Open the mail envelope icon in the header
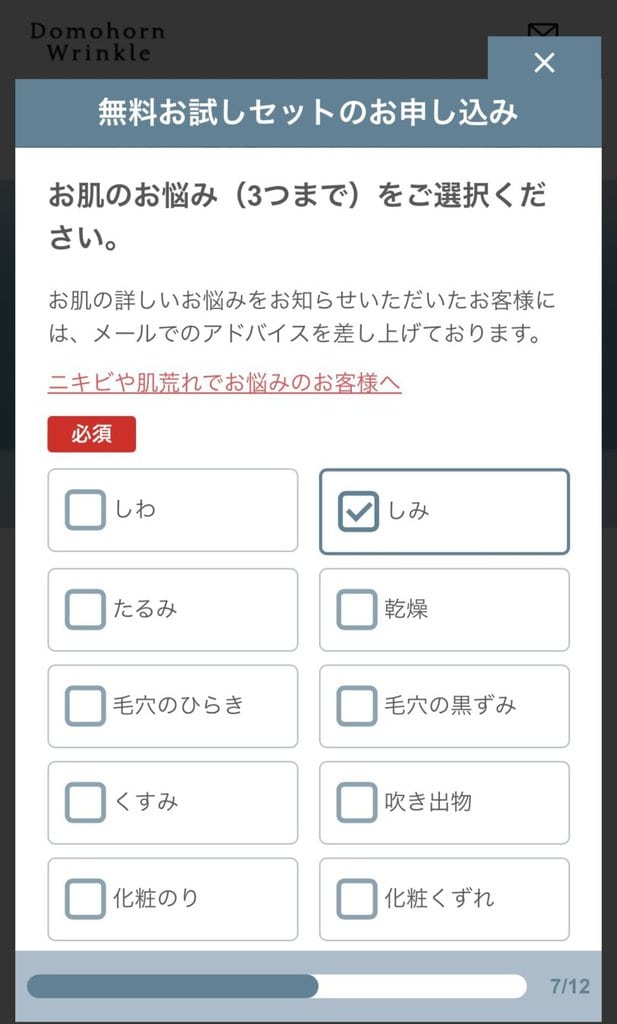 click(x=541, y=30)
